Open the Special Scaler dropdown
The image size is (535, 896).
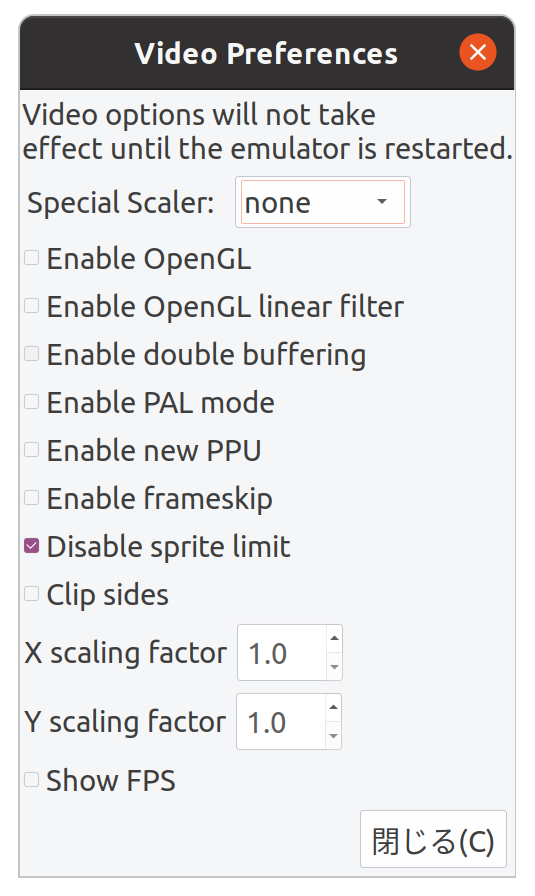coord(322,202)
